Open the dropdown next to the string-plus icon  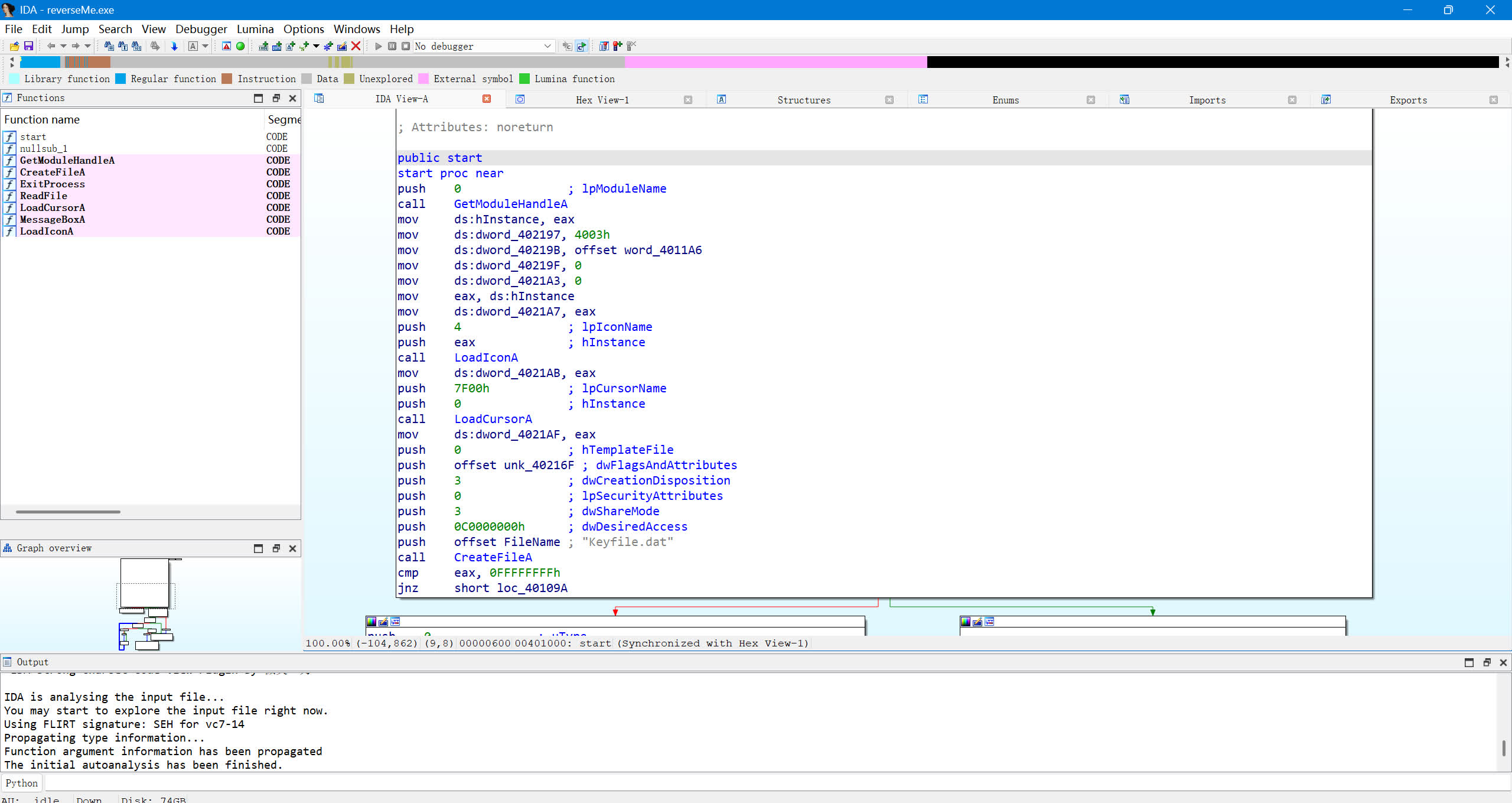316,46
